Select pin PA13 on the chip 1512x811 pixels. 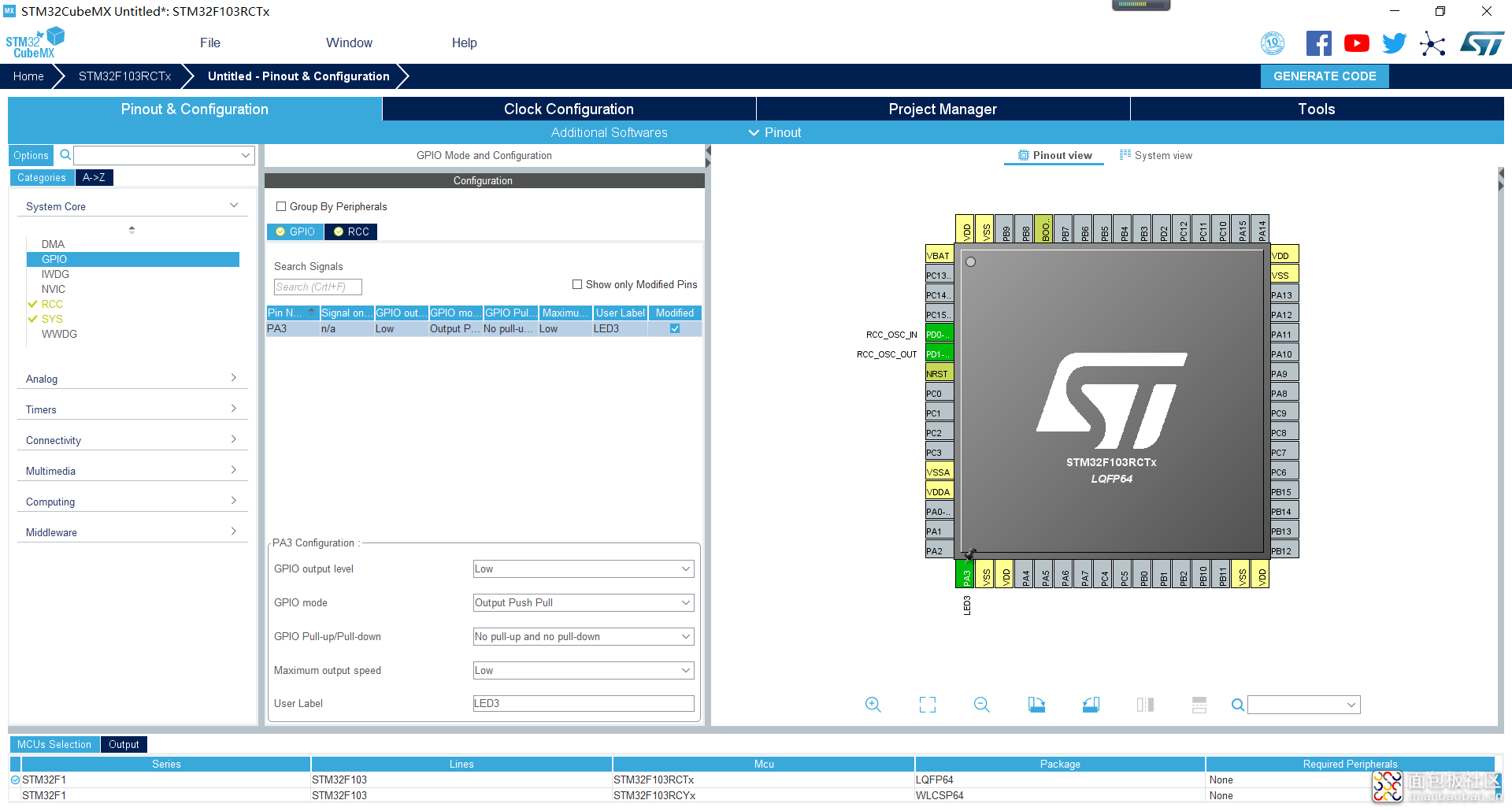tap(1284, 294)
